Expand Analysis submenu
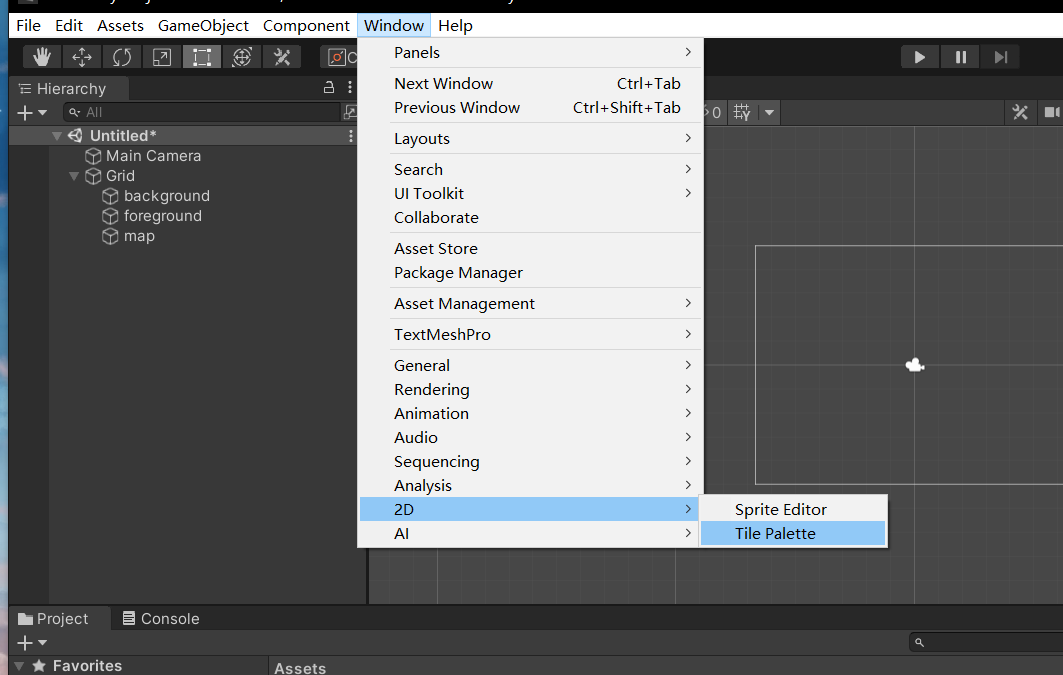Image resolution: width=1063 pixels, height=675 pixels. [x=531, y=486]
